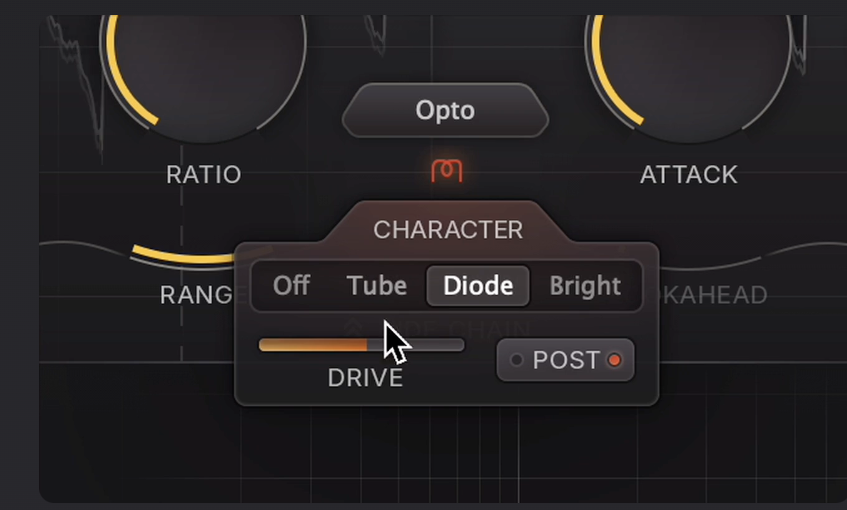Viewport: 847px width, 510px height.
Task: Choose the Bright character mode
Action: click(x=585, y=286)
